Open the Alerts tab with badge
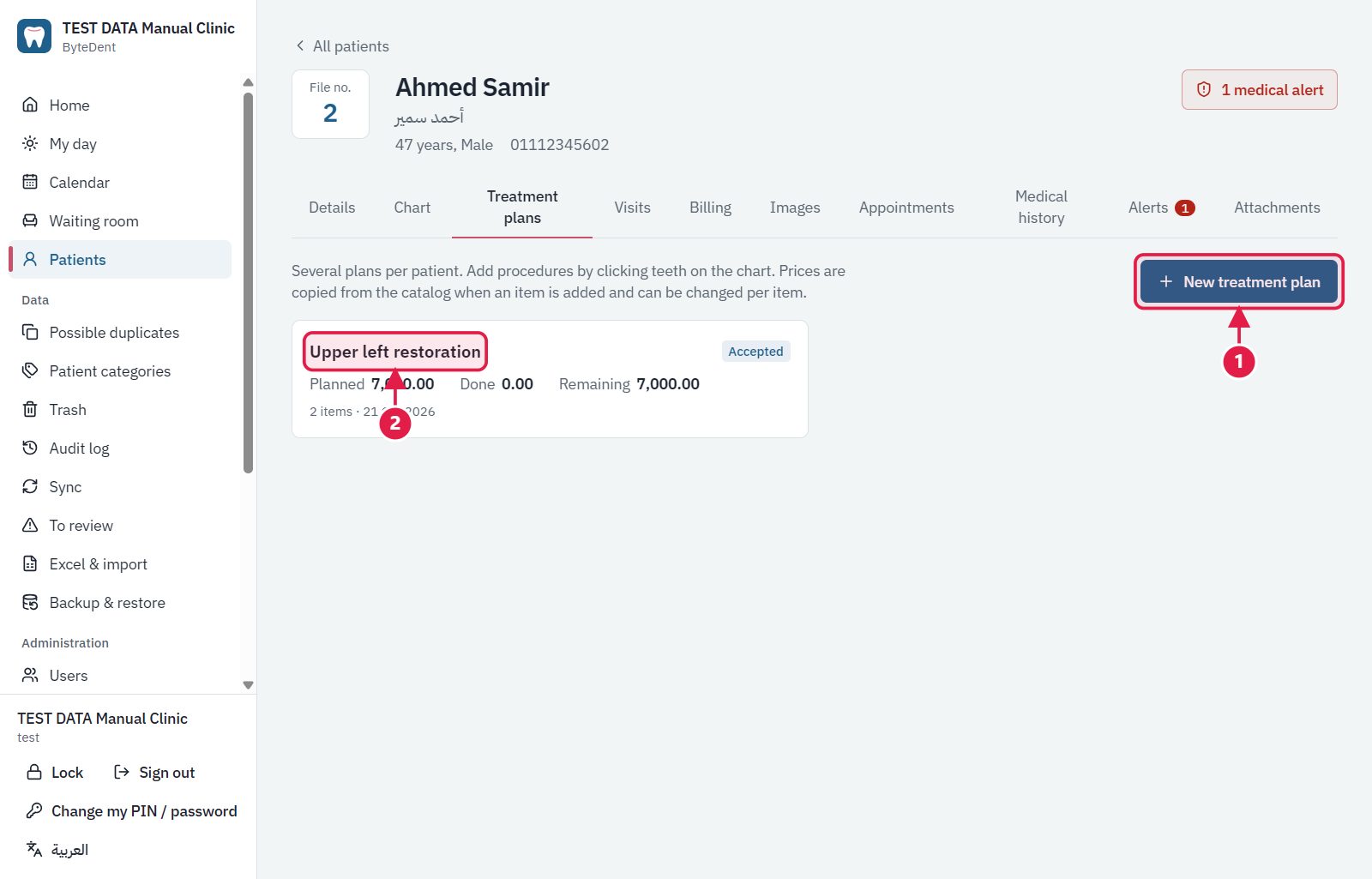The width and height of the screenshot is (1372, 879). [1161, 208]
